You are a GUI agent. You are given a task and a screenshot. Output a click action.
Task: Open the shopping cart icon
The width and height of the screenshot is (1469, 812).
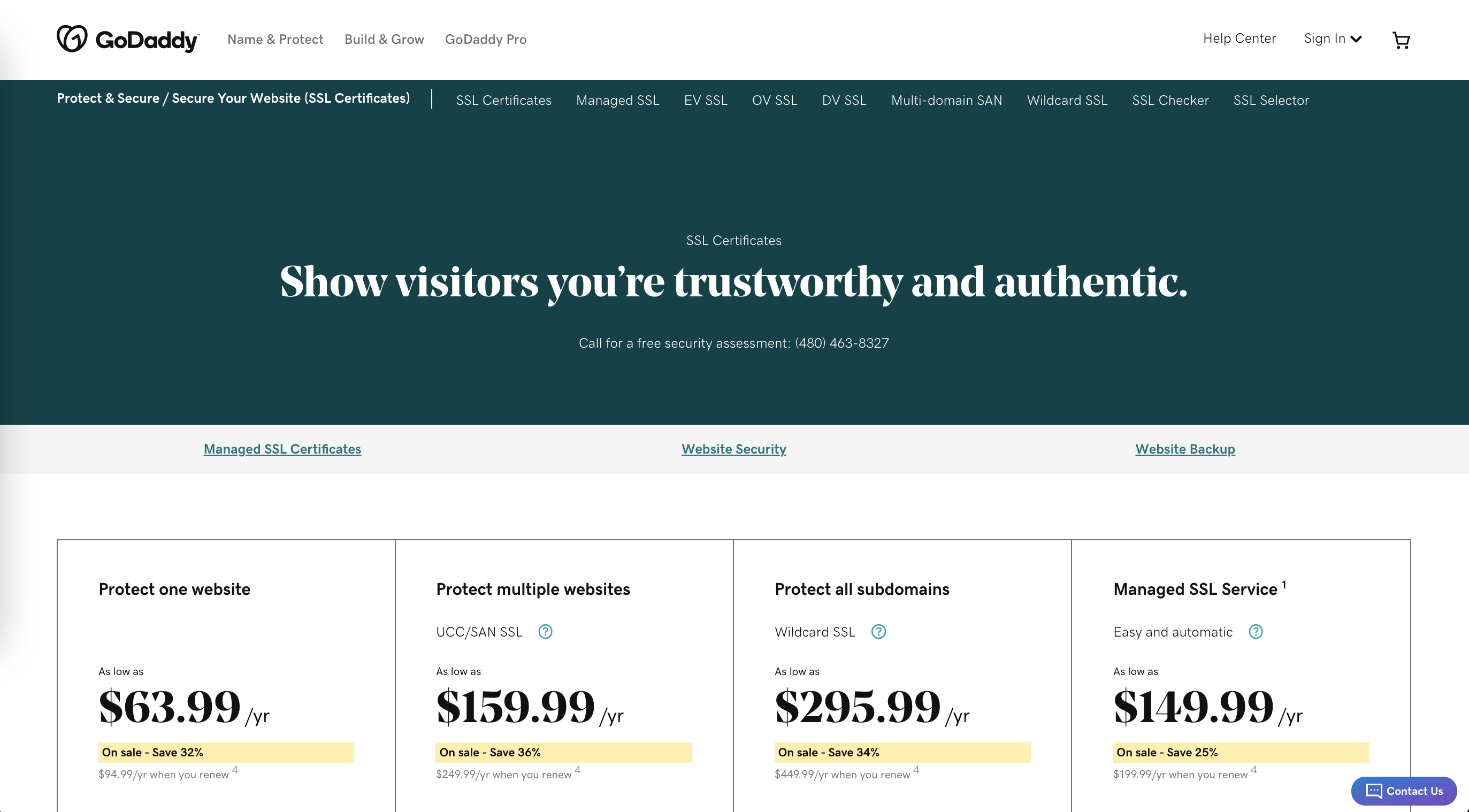[1401, 40]
